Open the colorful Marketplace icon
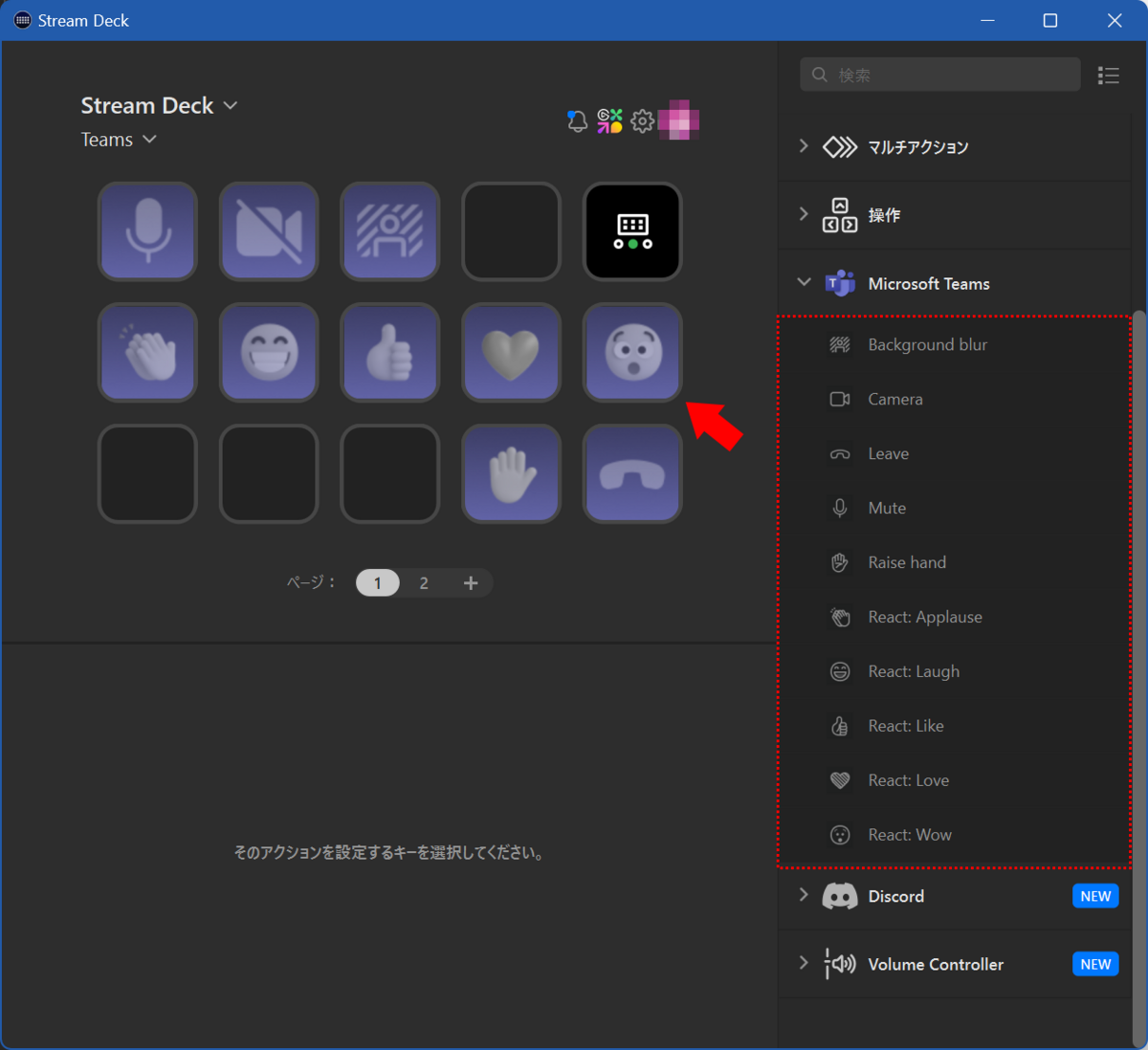1148x1050 pixels. 609,121
